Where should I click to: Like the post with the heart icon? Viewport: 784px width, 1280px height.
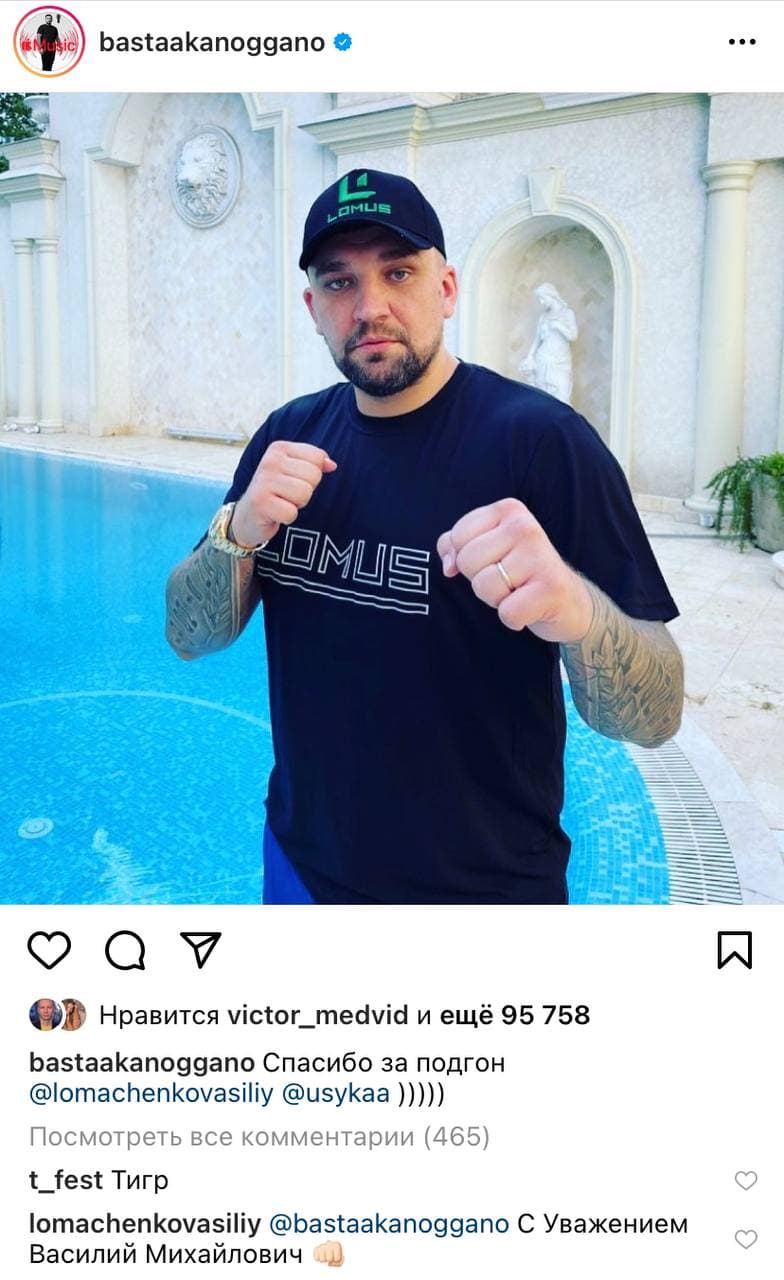(49, 950)
